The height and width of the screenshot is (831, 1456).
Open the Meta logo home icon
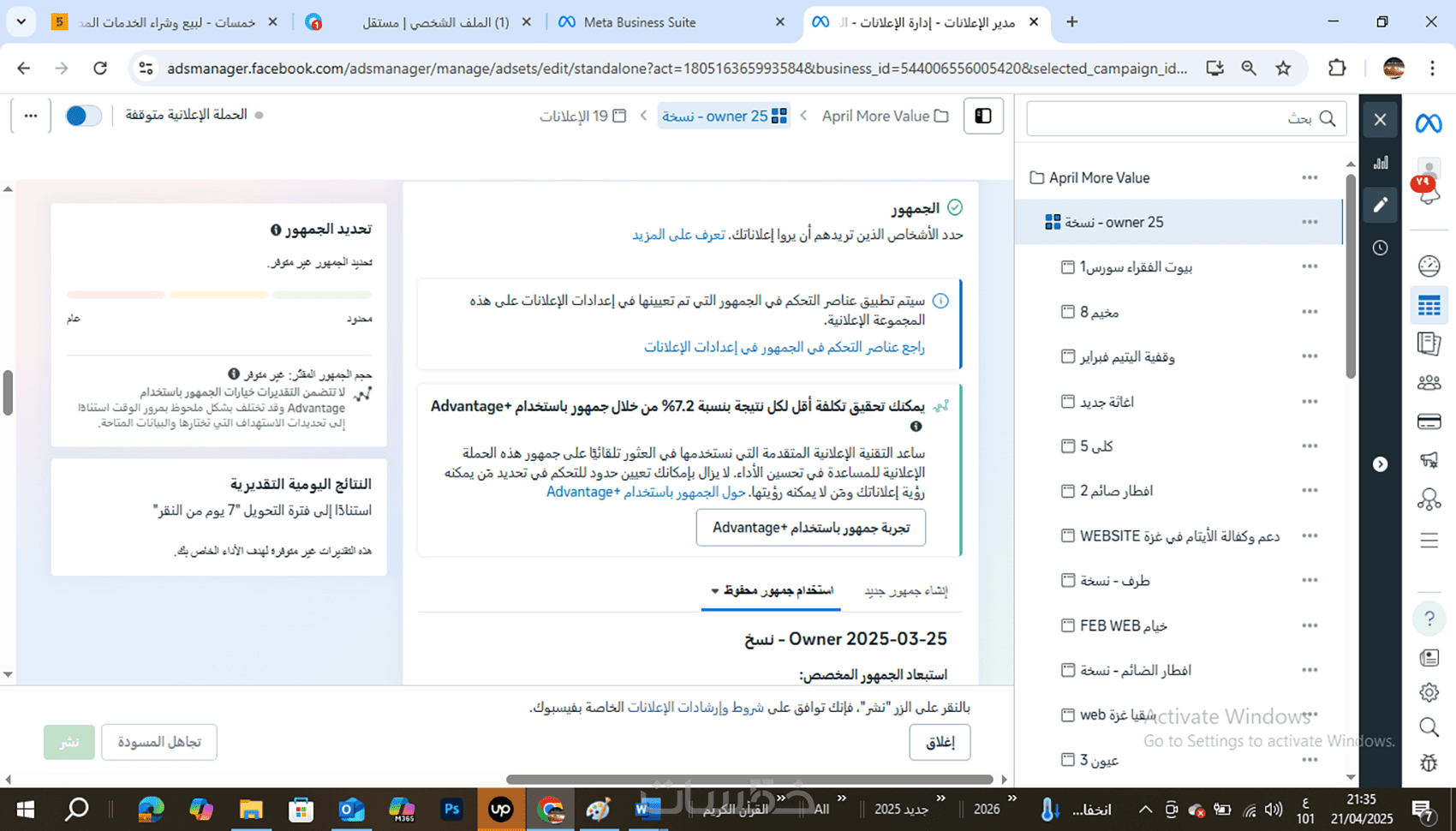coord(1428,123)
